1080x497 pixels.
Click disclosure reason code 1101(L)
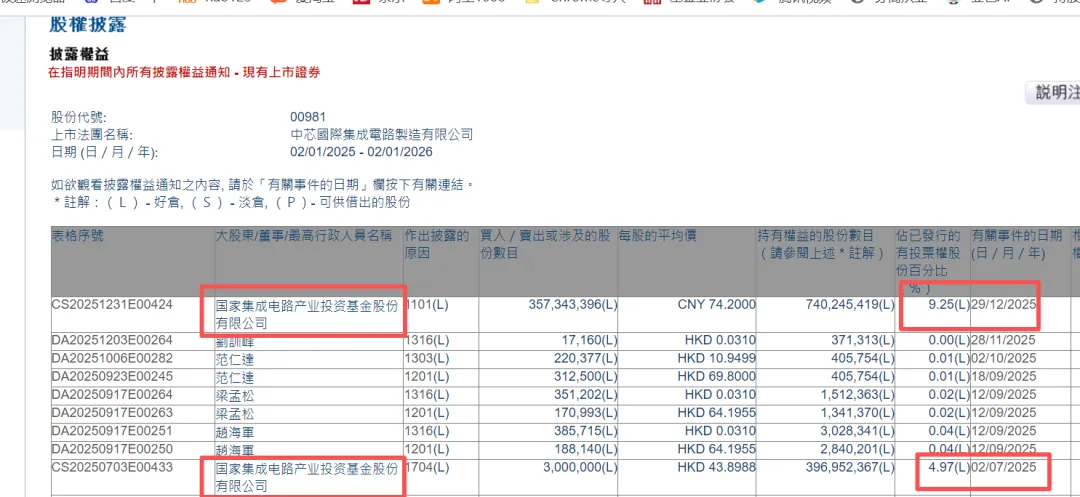tap(426, 304)
